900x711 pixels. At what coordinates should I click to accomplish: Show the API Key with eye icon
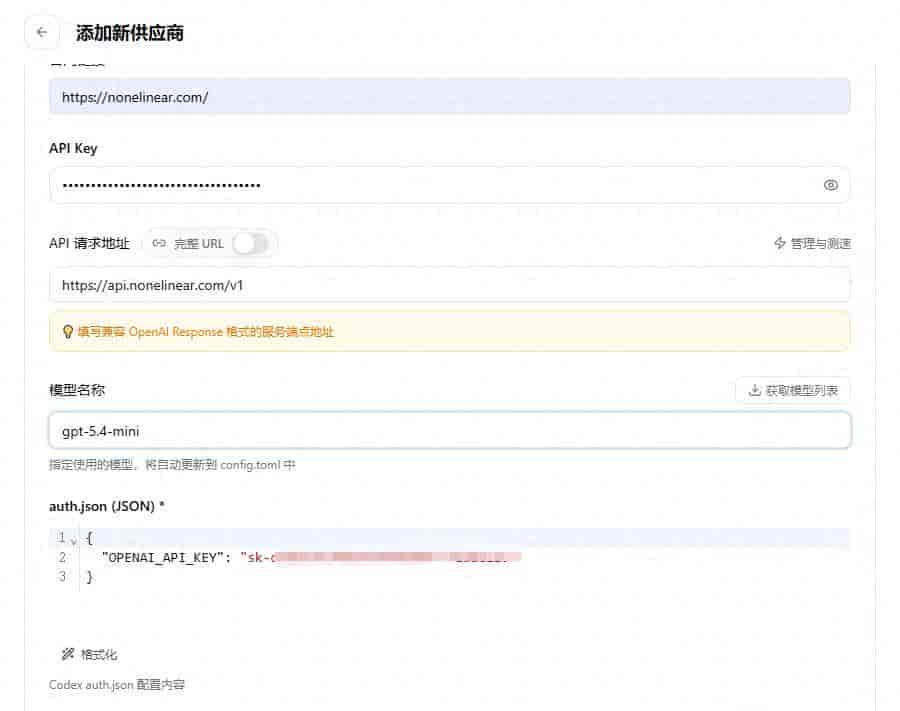[x=831, y=185]
